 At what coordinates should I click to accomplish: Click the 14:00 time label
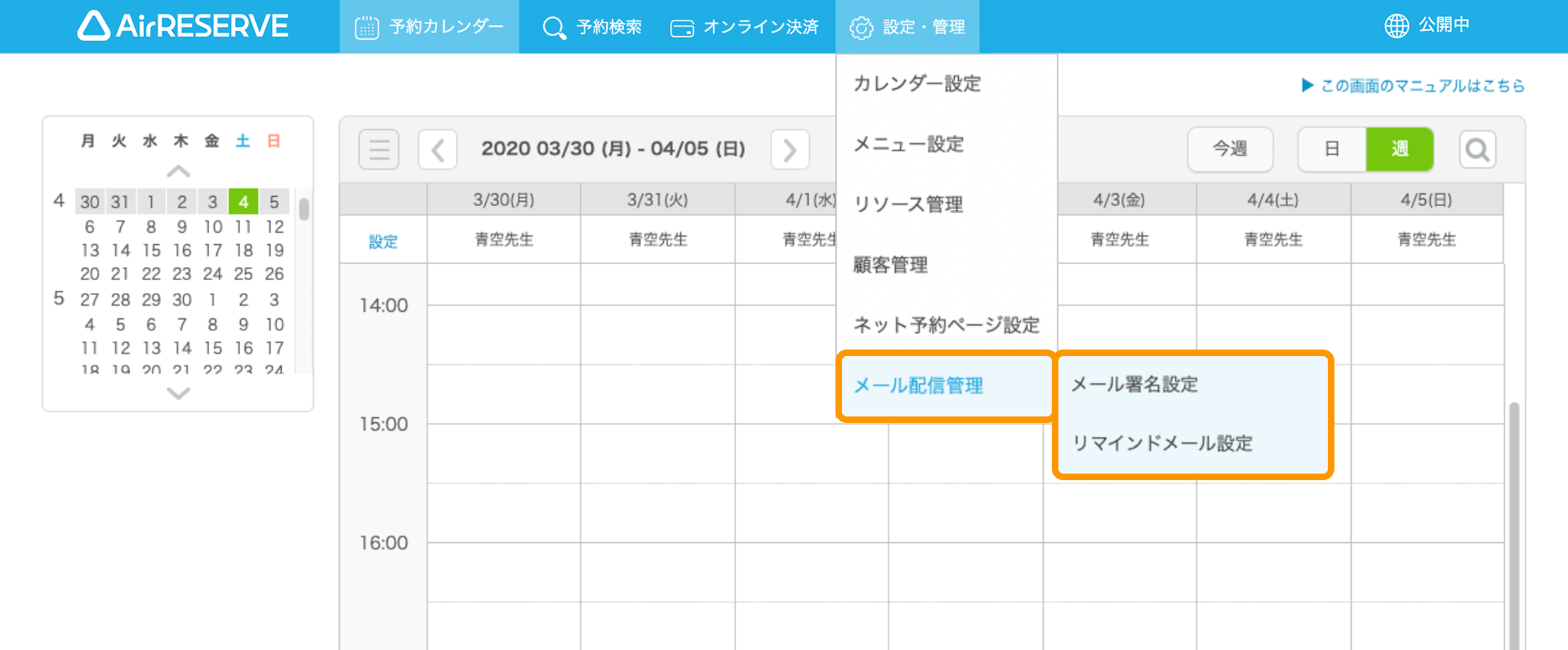click(x=384, y=305)
